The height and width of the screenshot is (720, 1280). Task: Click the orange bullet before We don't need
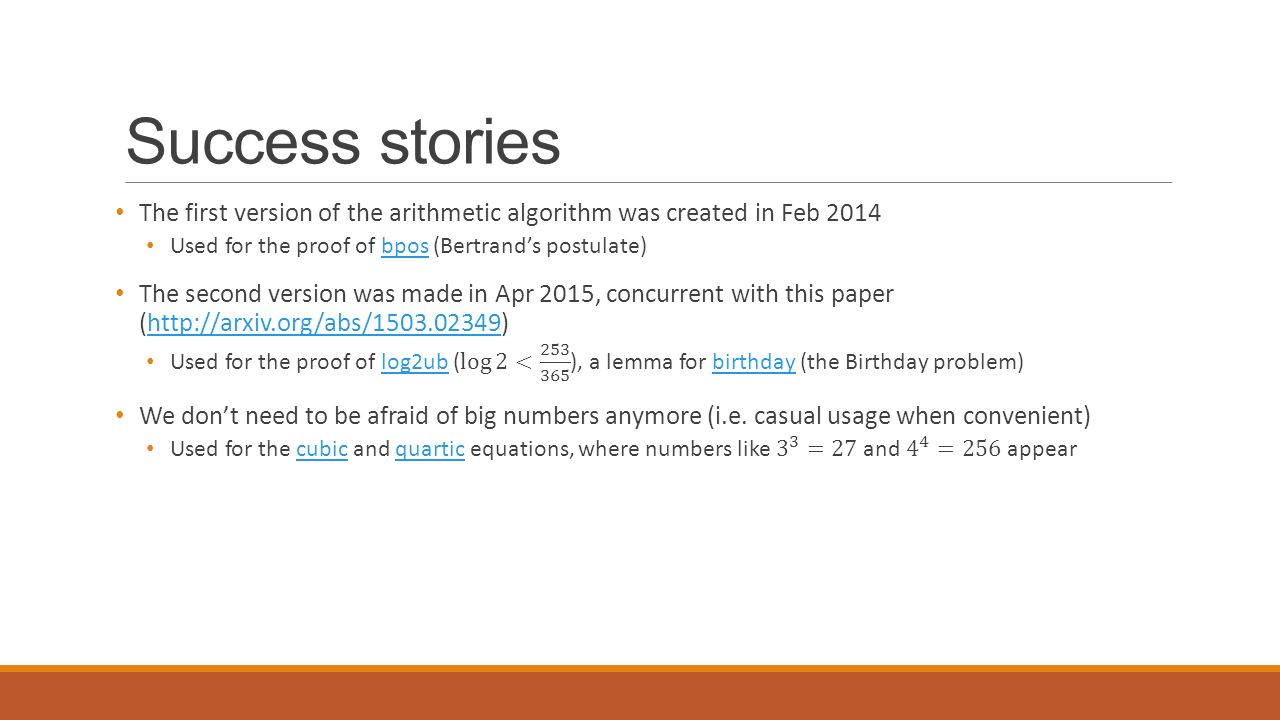(x=120, y=414)
